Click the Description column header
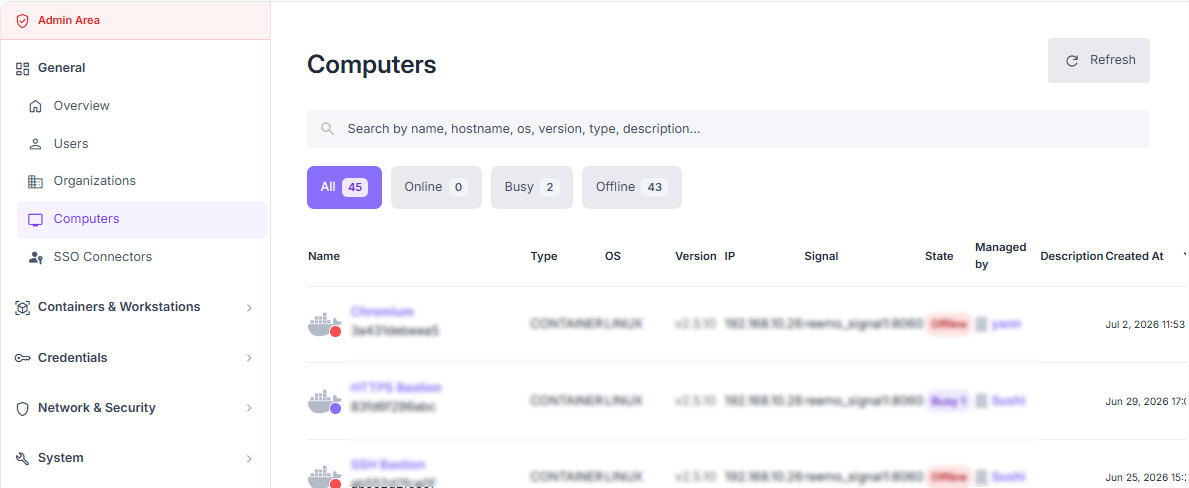The image size is (1189, 488). (x=1071, y=256)
